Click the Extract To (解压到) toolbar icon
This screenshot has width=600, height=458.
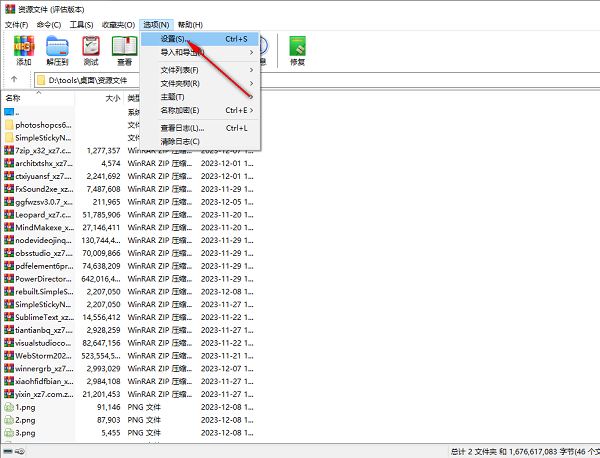(x=57, y=46)
